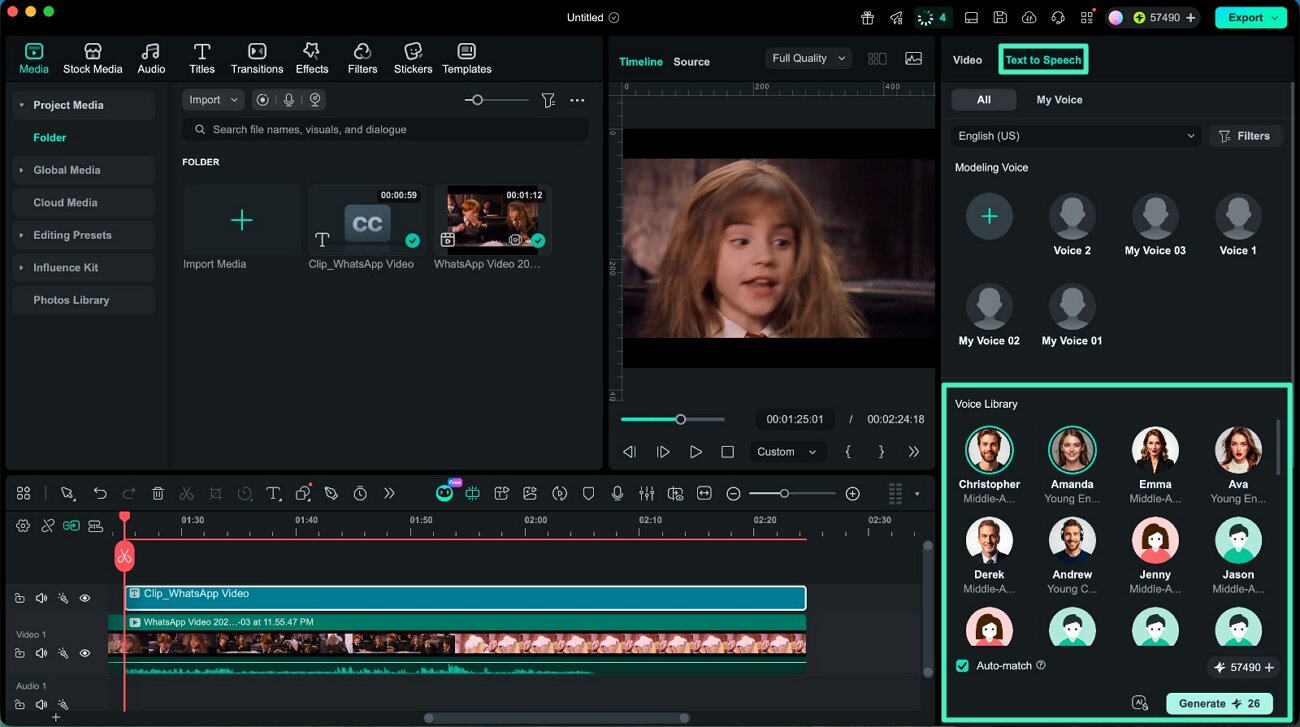The width and height of the screenshot is (1300, 727).
Task: Expand the Global Media section
Action: (22, 170)
